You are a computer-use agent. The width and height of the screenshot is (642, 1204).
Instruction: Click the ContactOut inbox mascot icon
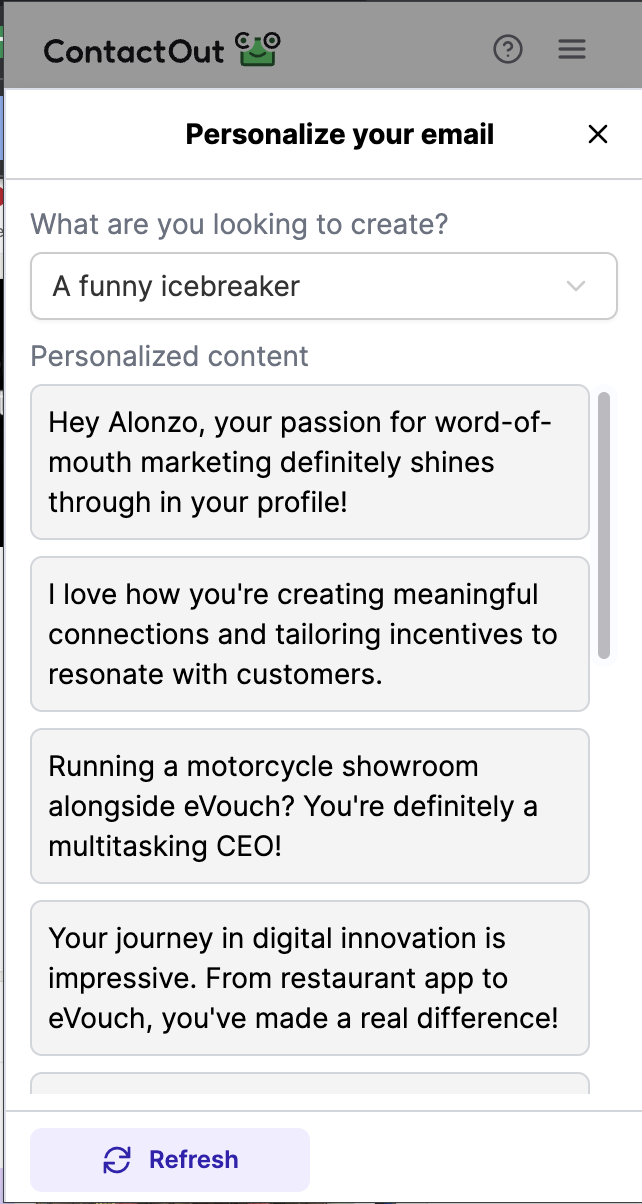point(257,46)
